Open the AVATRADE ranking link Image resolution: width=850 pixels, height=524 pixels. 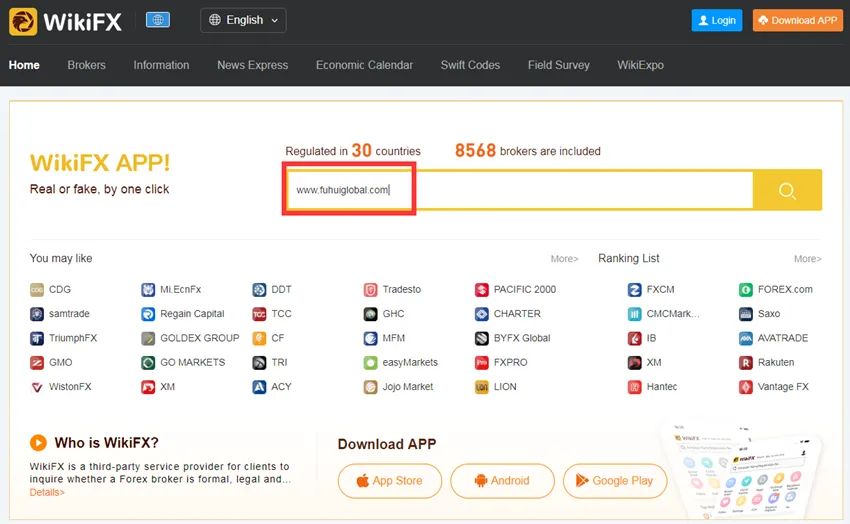coord(782,338)
